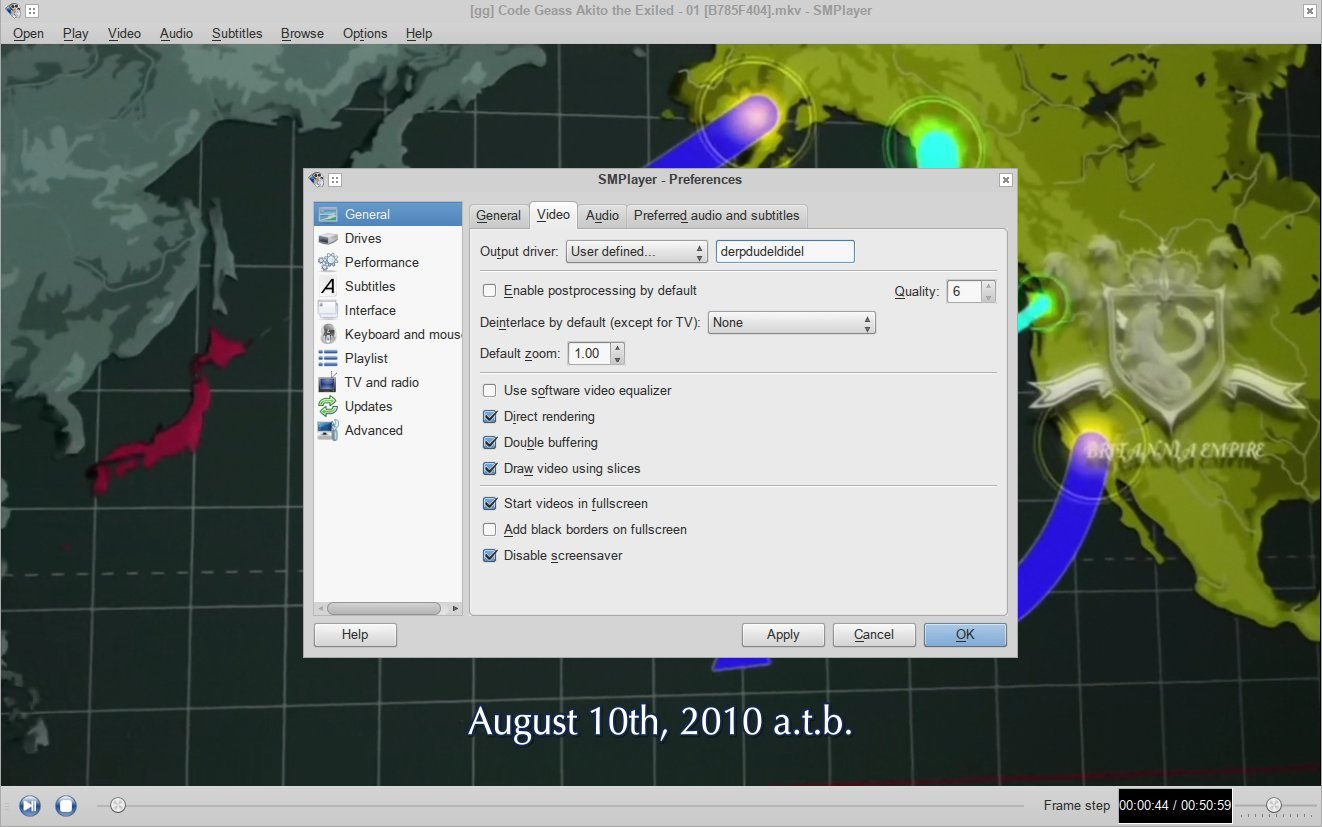Viewport: 1322px width, 827px height.
Task: Click the OK button
Action: 965,635
